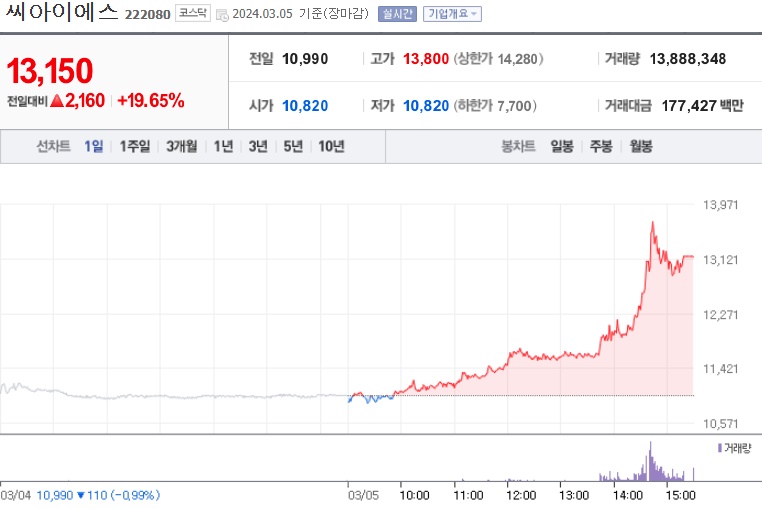
Task: Click the tallest volume bar
Action: (x=650, y=461)
